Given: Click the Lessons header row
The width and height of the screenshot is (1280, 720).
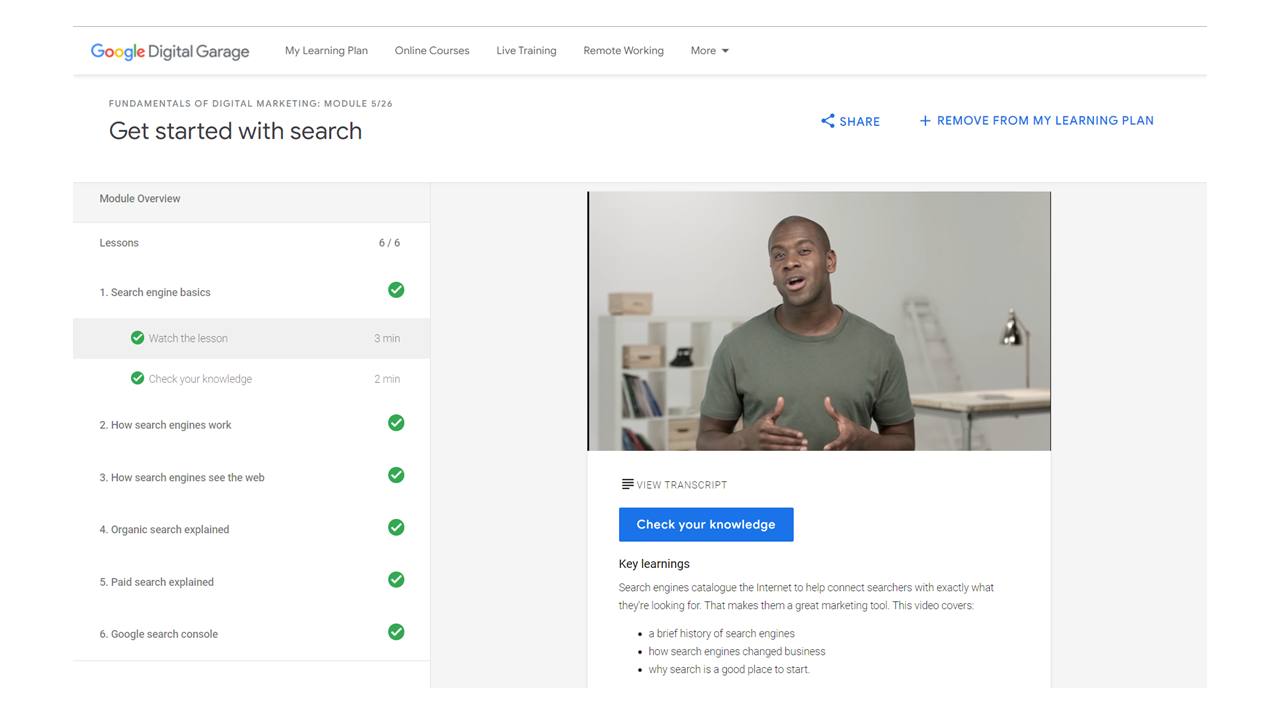Looking at the screenshot, I should point(252,243).
